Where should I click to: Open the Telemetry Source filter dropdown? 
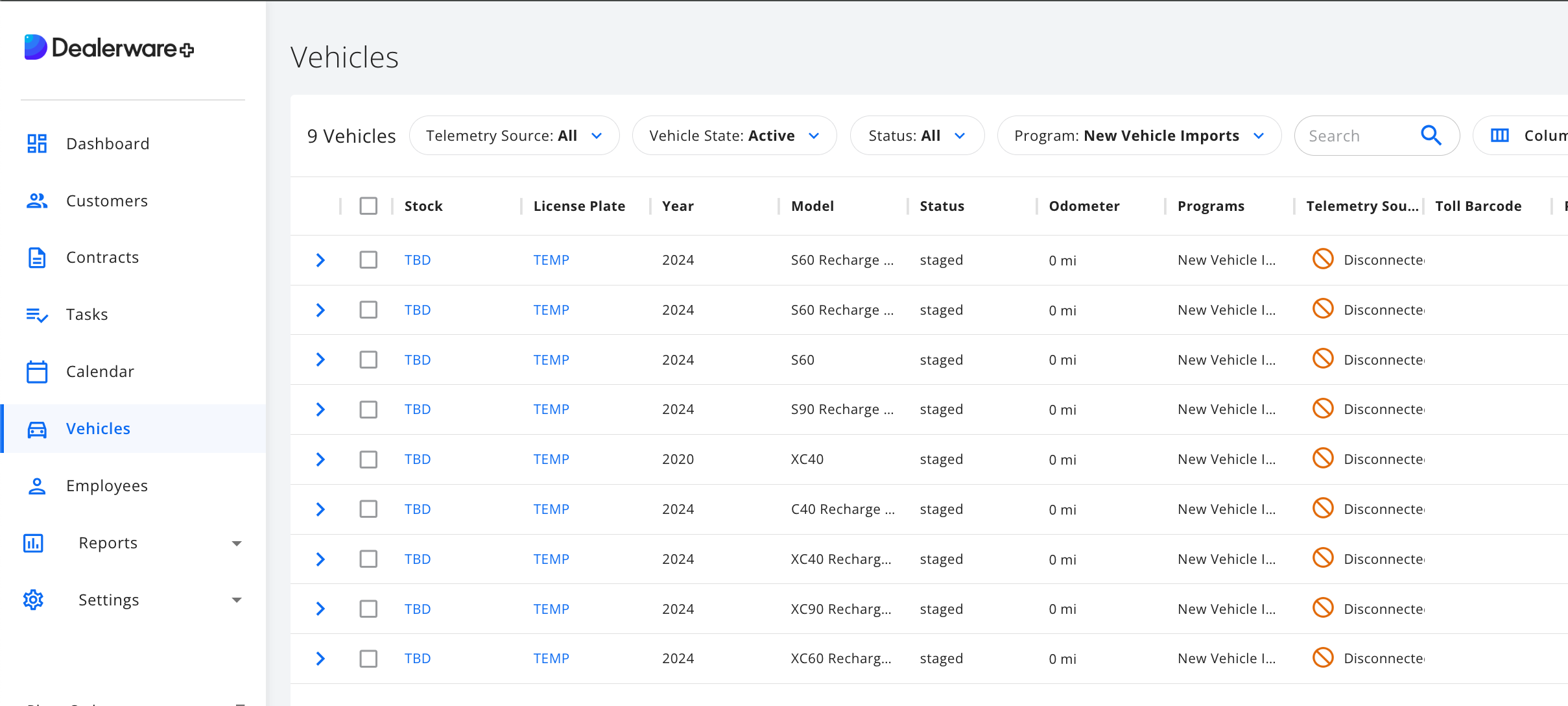(514, 136)
